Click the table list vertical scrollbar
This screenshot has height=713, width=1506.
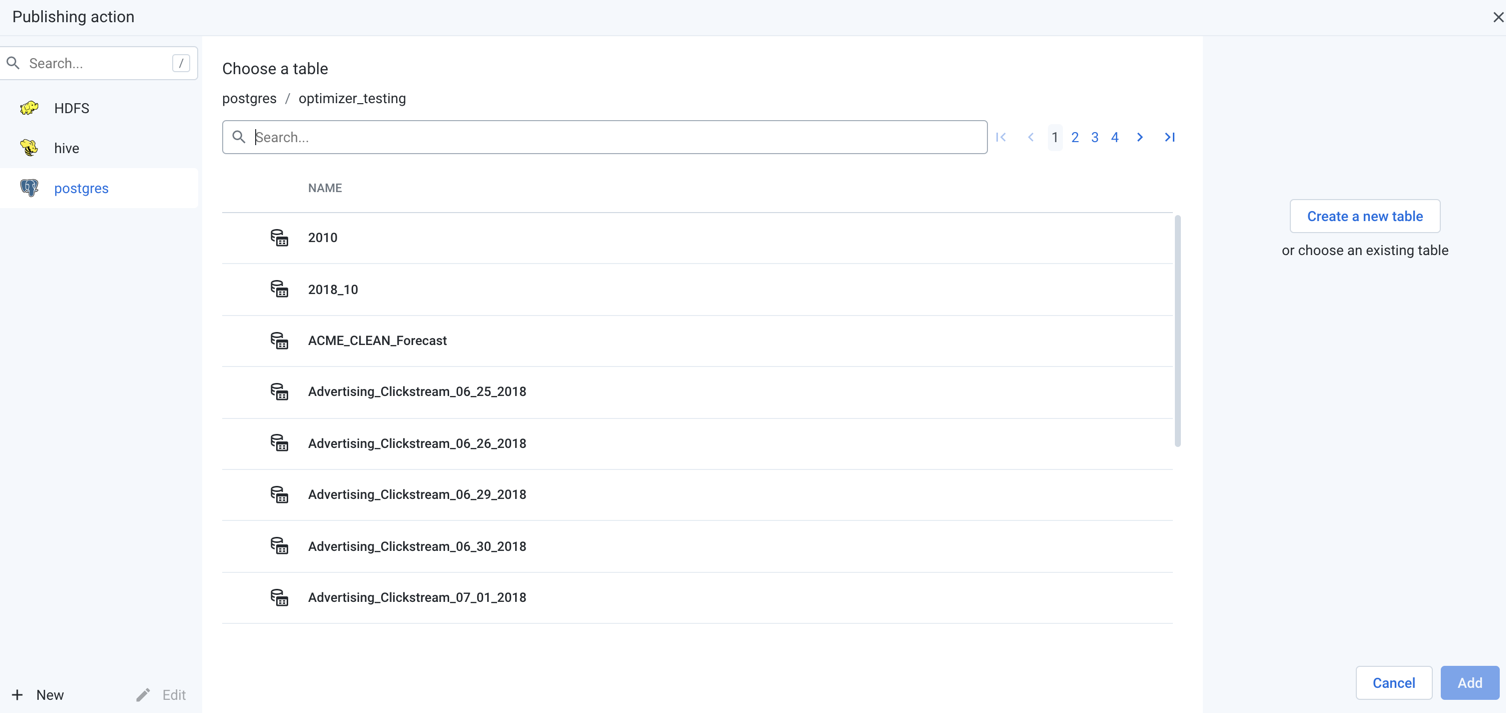[1177, 330]
